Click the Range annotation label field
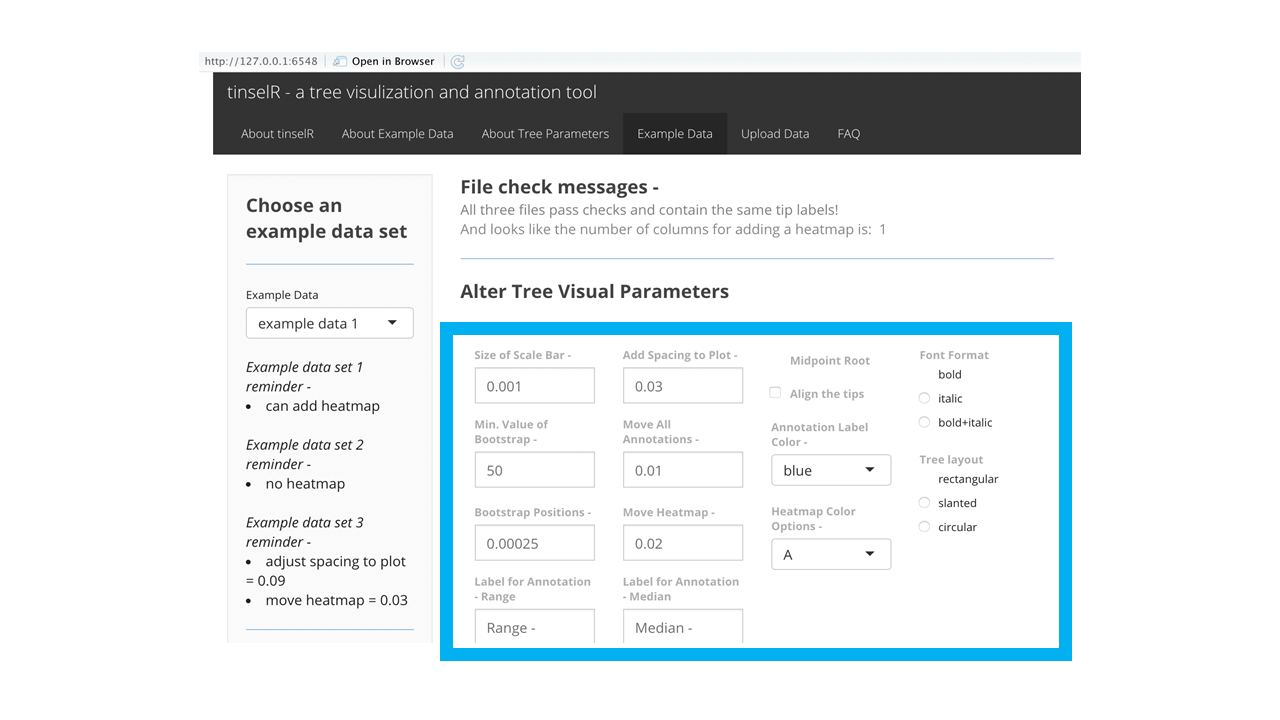Image resolution: width=1280 pixels, height=720 pixels. pyautogui.click(x=535, y=627)
